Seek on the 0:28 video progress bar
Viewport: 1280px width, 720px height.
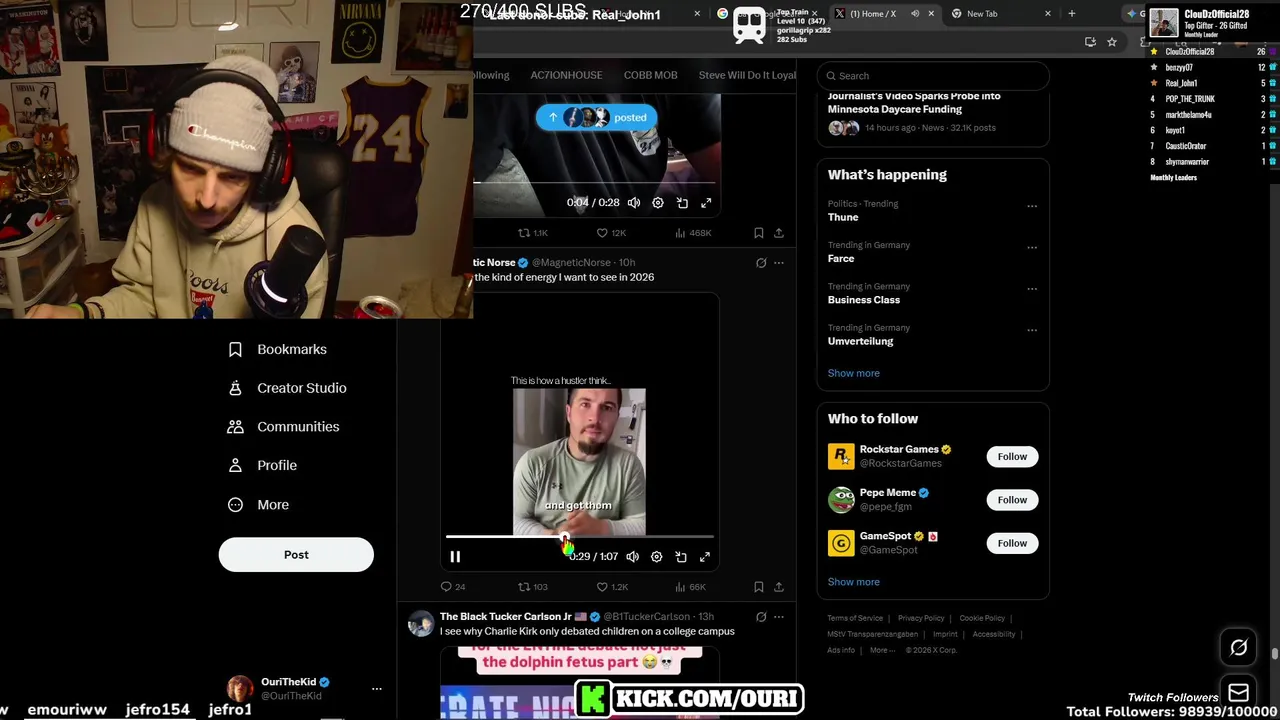(x=597, y=183)
